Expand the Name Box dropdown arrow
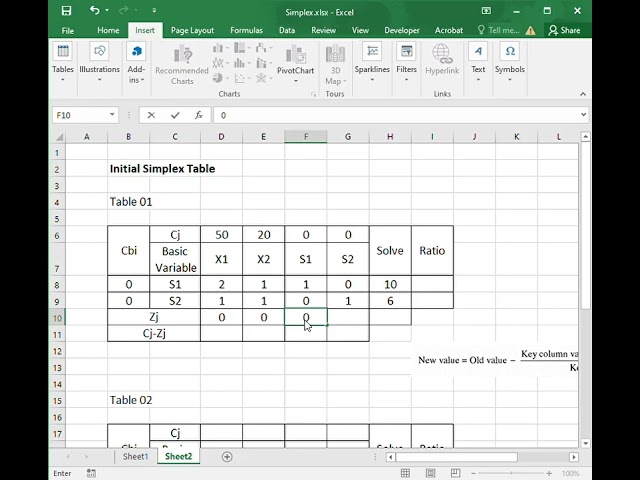This screenshot has width=640, height=480. pos(112,115)
